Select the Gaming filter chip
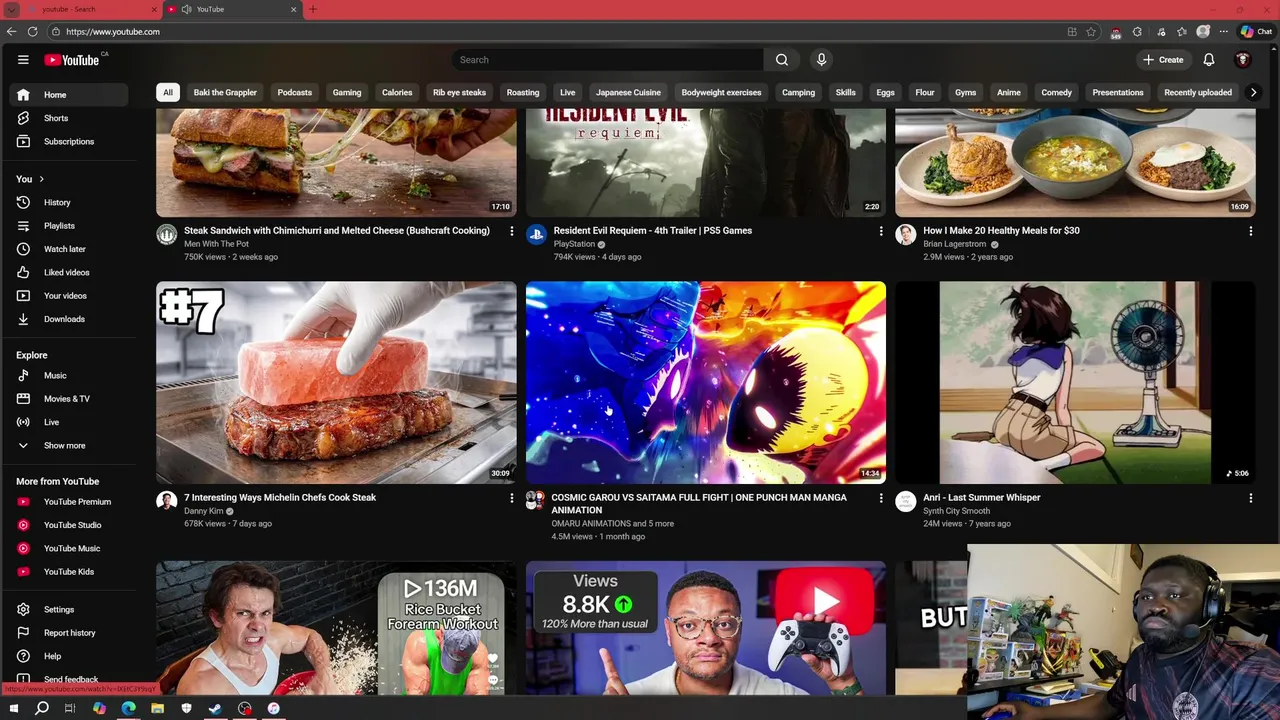The width and height of the screenshot is (1280, 720). 347,92
